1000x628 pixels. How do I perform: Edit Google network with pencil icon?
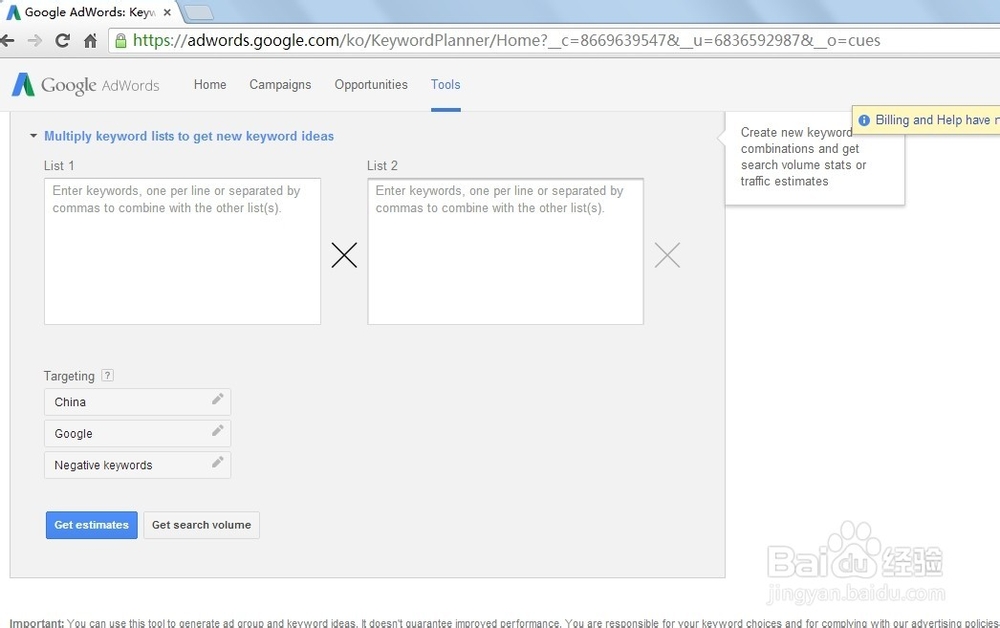click(x=217, y=430)
